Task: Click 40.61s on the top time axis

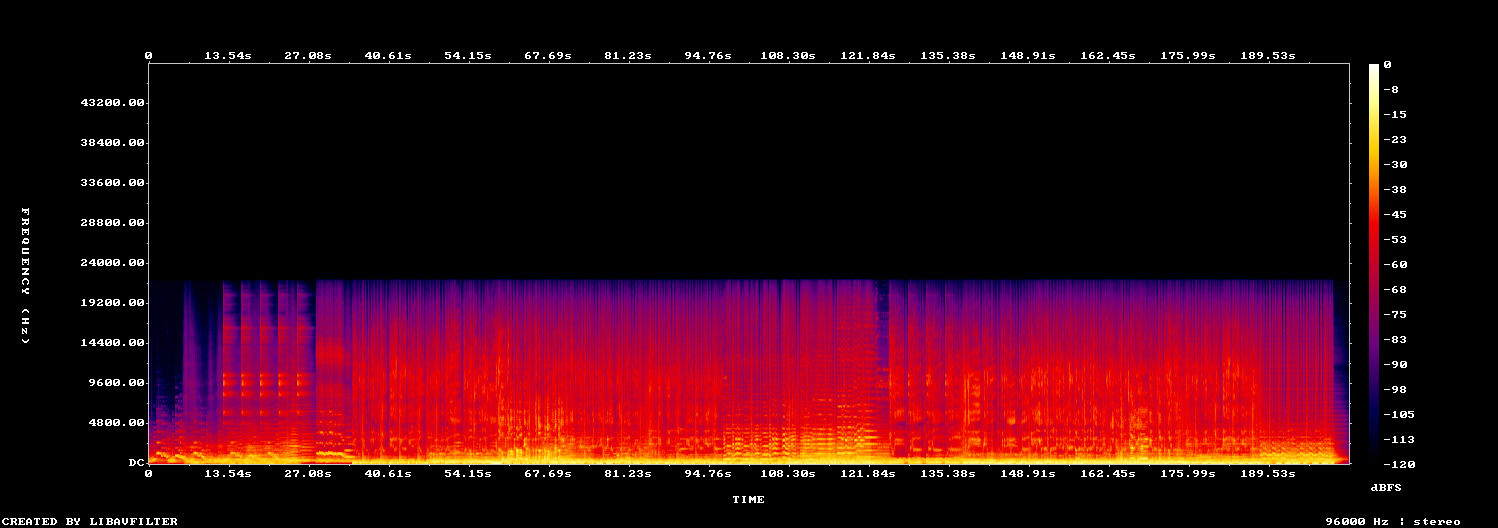Action: click(x=388, y=56)
